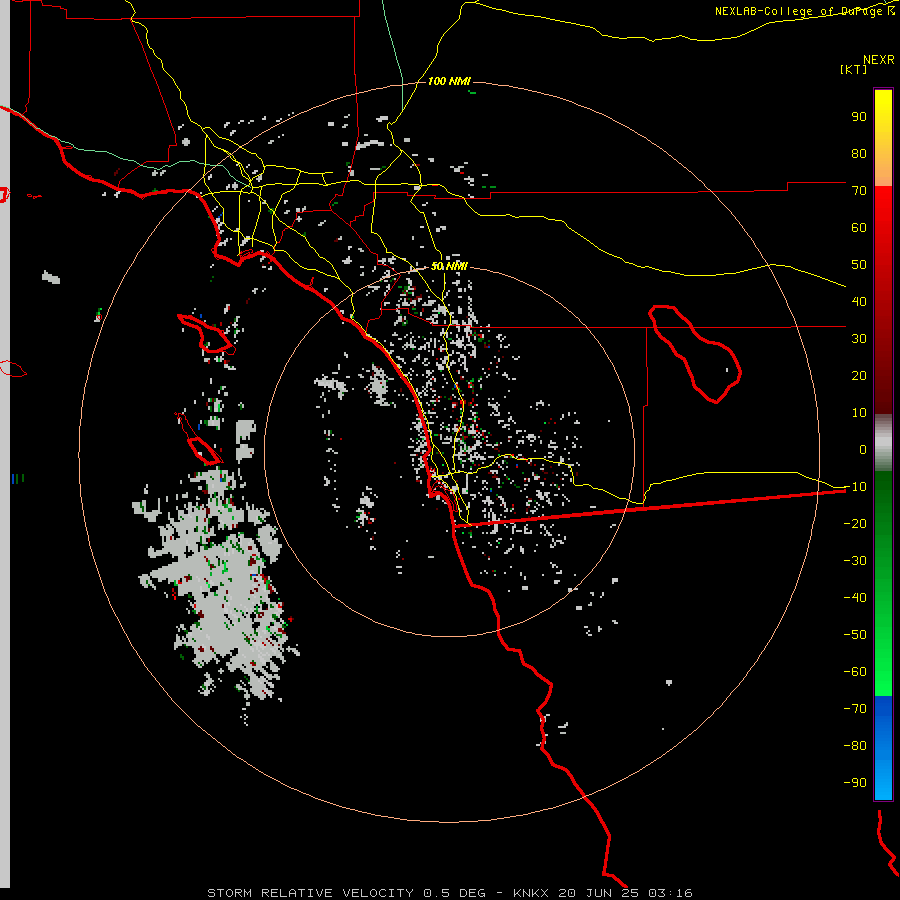The height and width of the screenshot is (900, 900).
Task: Select the 50 NMI range ring label
Action: pyautogui.click(x=449, y=266)
